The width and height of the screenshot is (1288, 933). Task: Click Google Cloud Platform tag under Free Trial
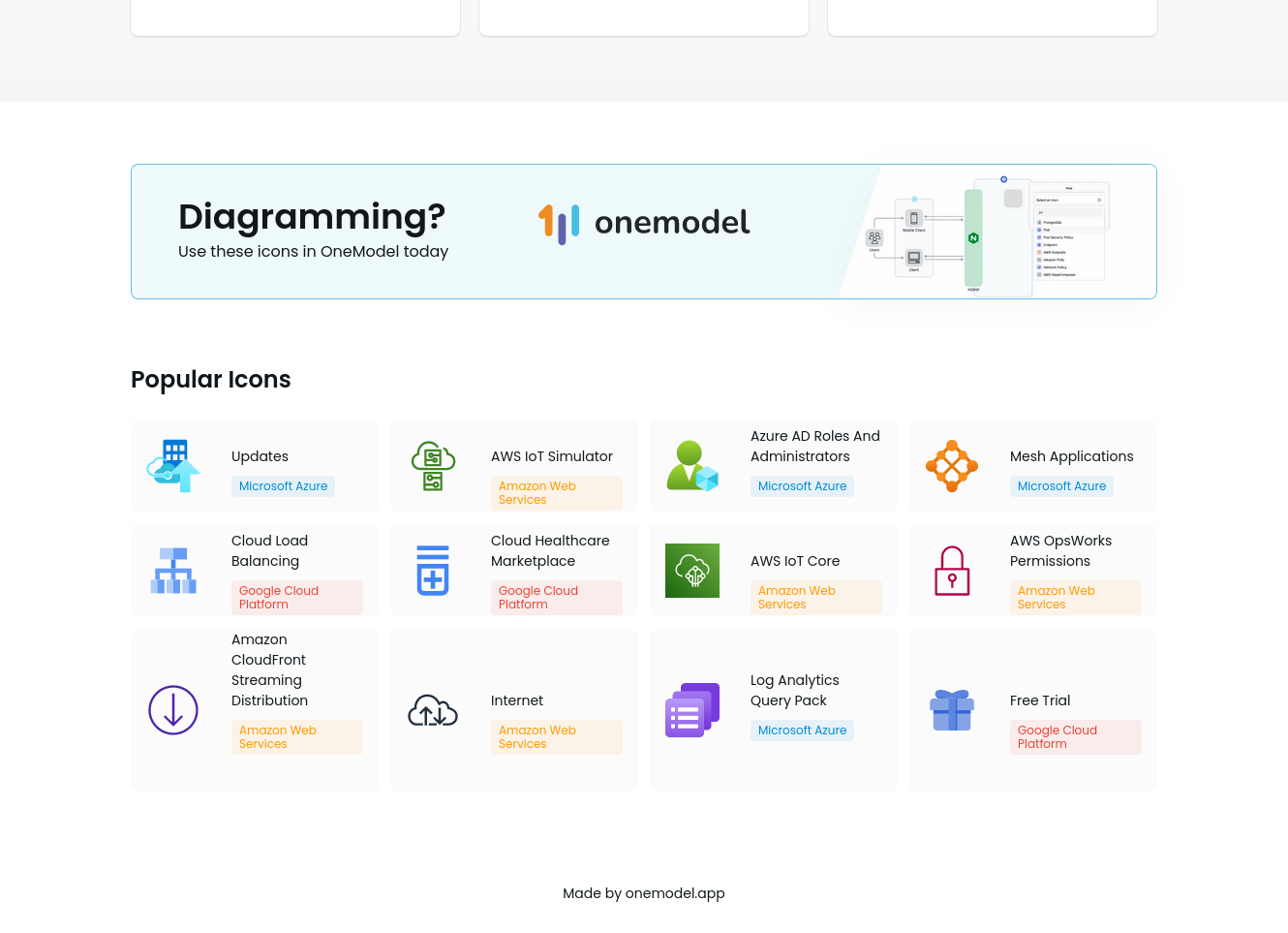point(1076,737)
